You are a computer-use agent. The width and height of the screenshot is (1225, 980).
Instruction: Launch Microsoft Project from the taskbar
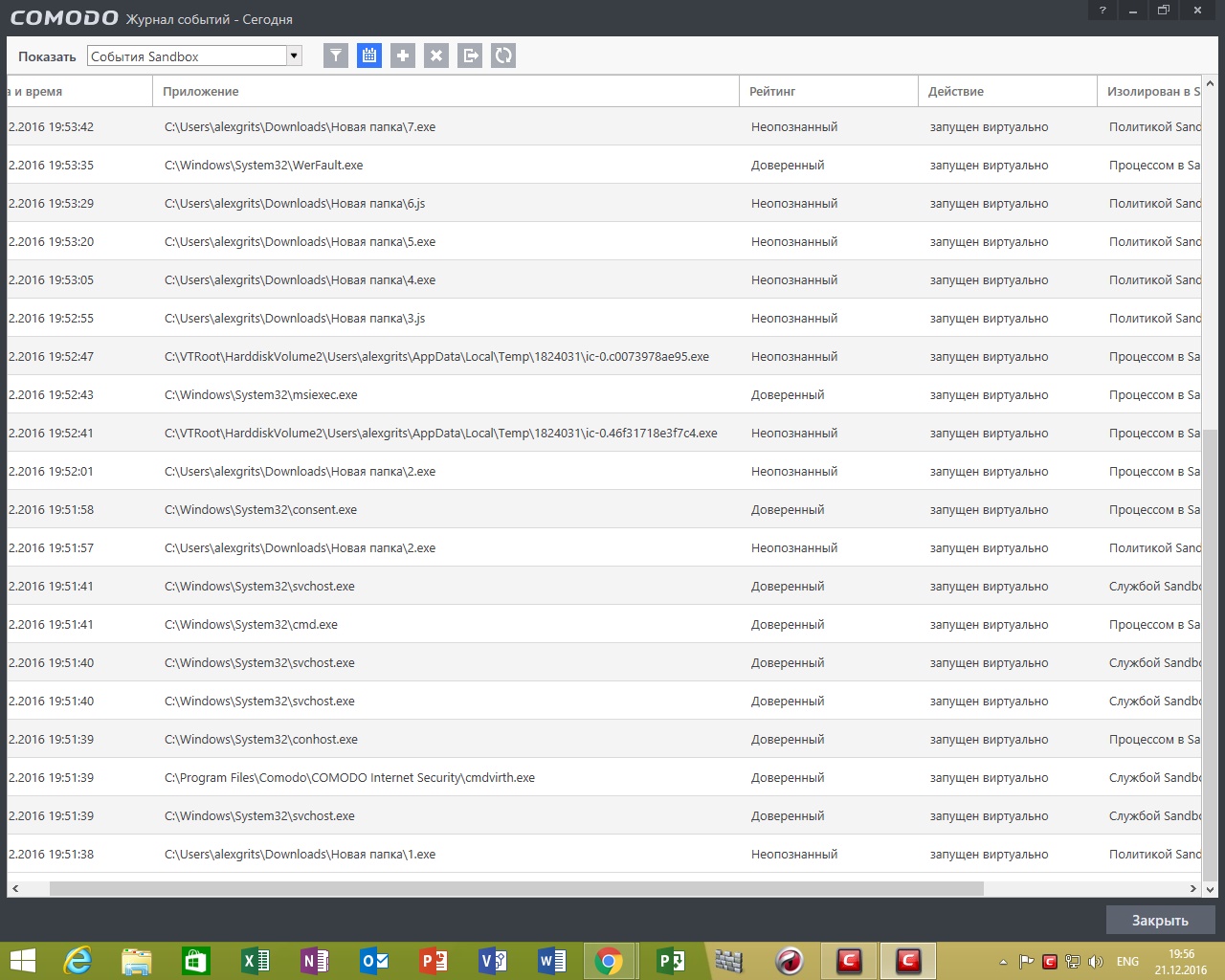(670, 960)
